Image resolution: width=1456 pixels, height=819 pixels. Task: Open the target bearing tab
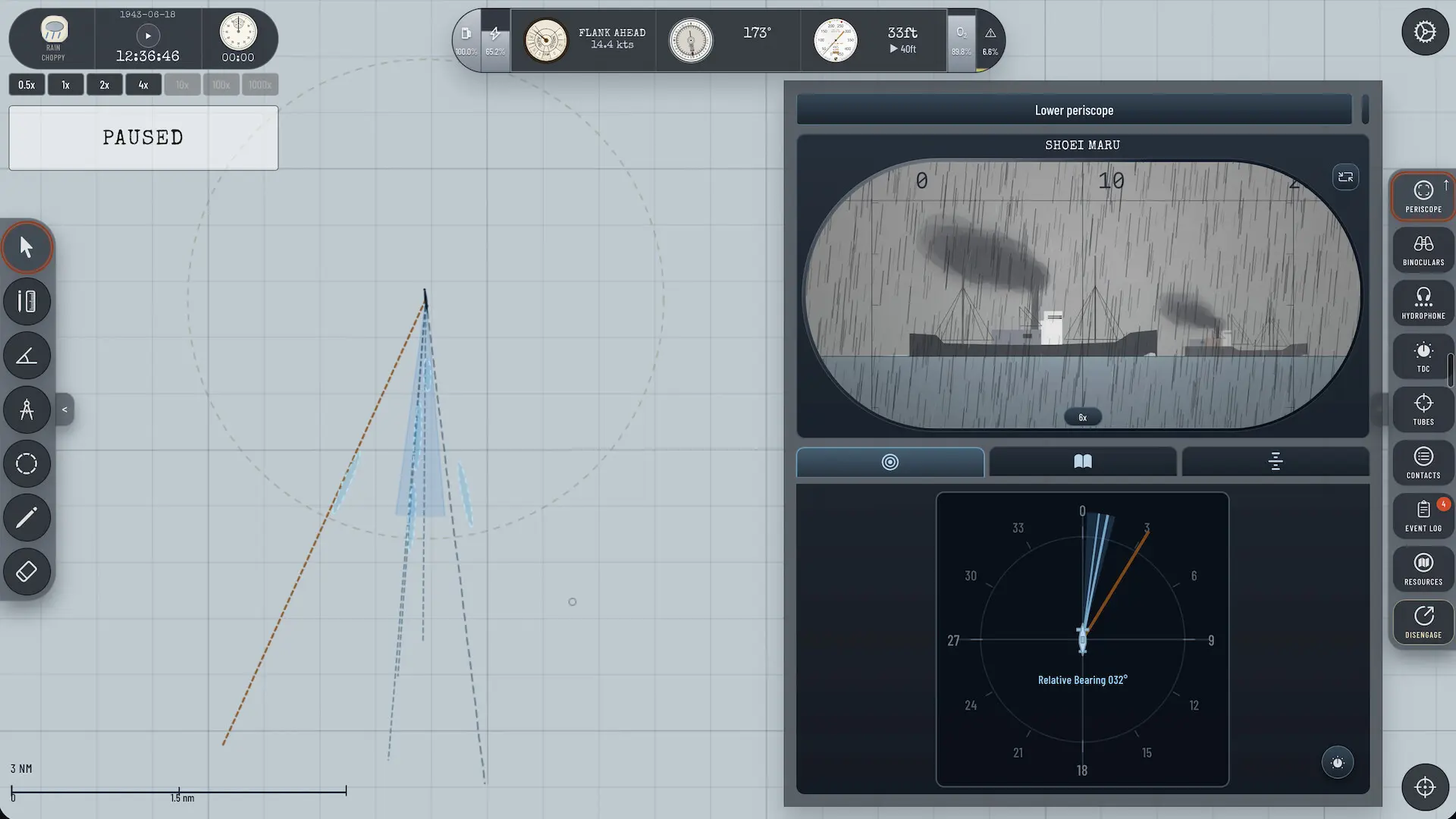pyautogui.click(x=890, y=462)
